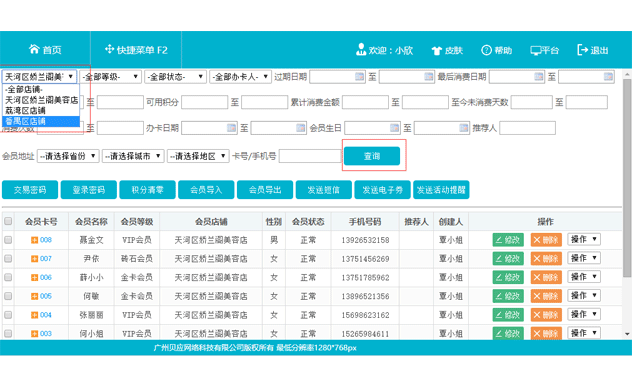Focus the 卡号/手机号 input field
Viewport: 632px width, 384px height.
pos(310,156)
